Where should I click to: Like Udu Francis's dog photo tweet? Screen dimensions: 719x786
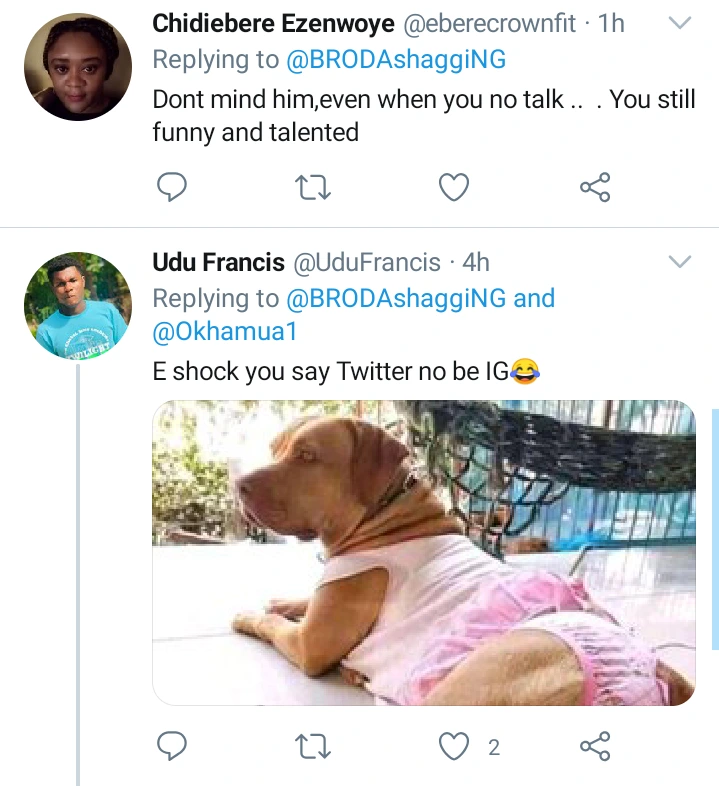point(455,745)
